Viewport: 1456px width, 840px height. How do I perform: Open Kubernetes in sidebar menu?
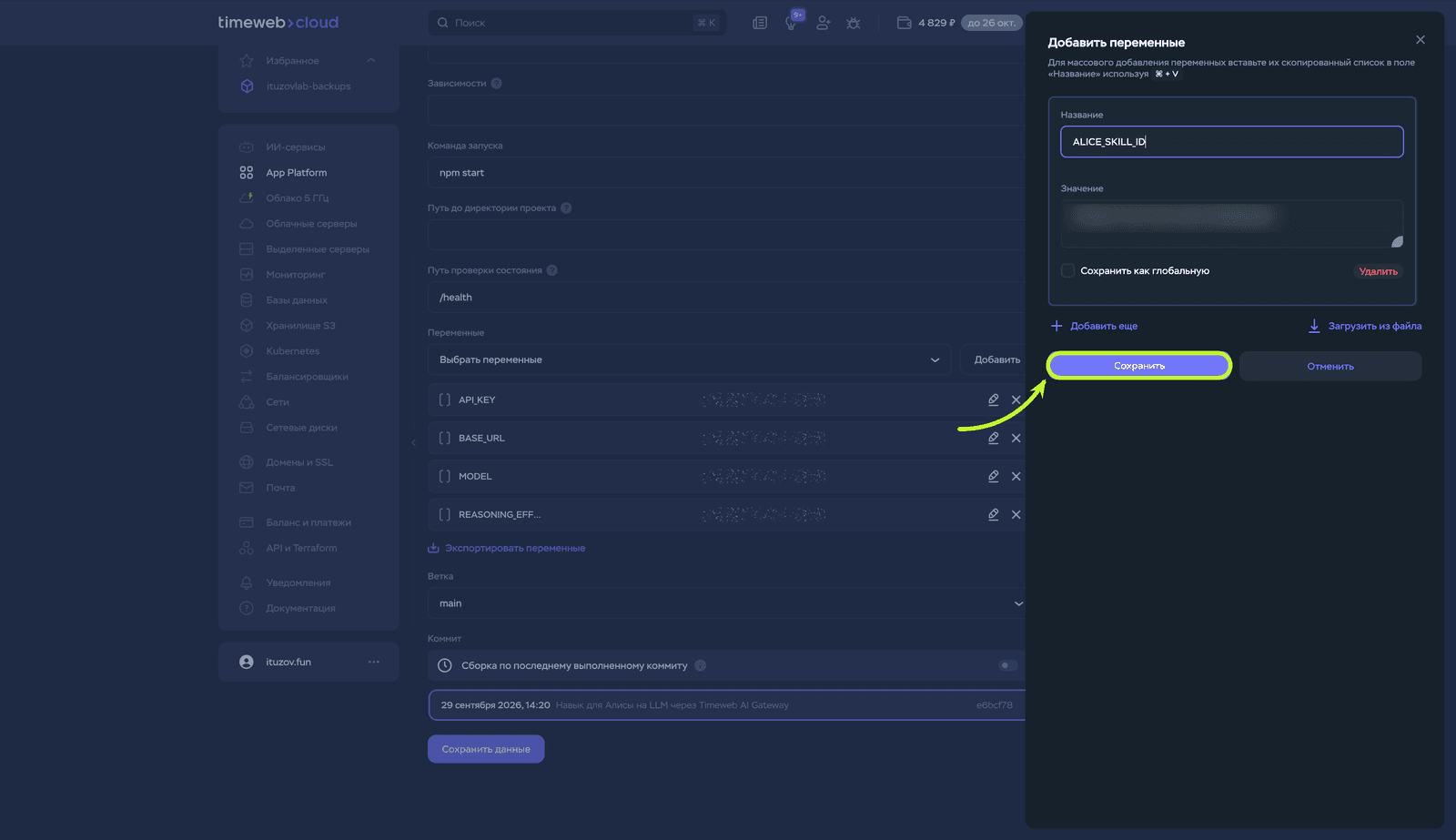293,351
